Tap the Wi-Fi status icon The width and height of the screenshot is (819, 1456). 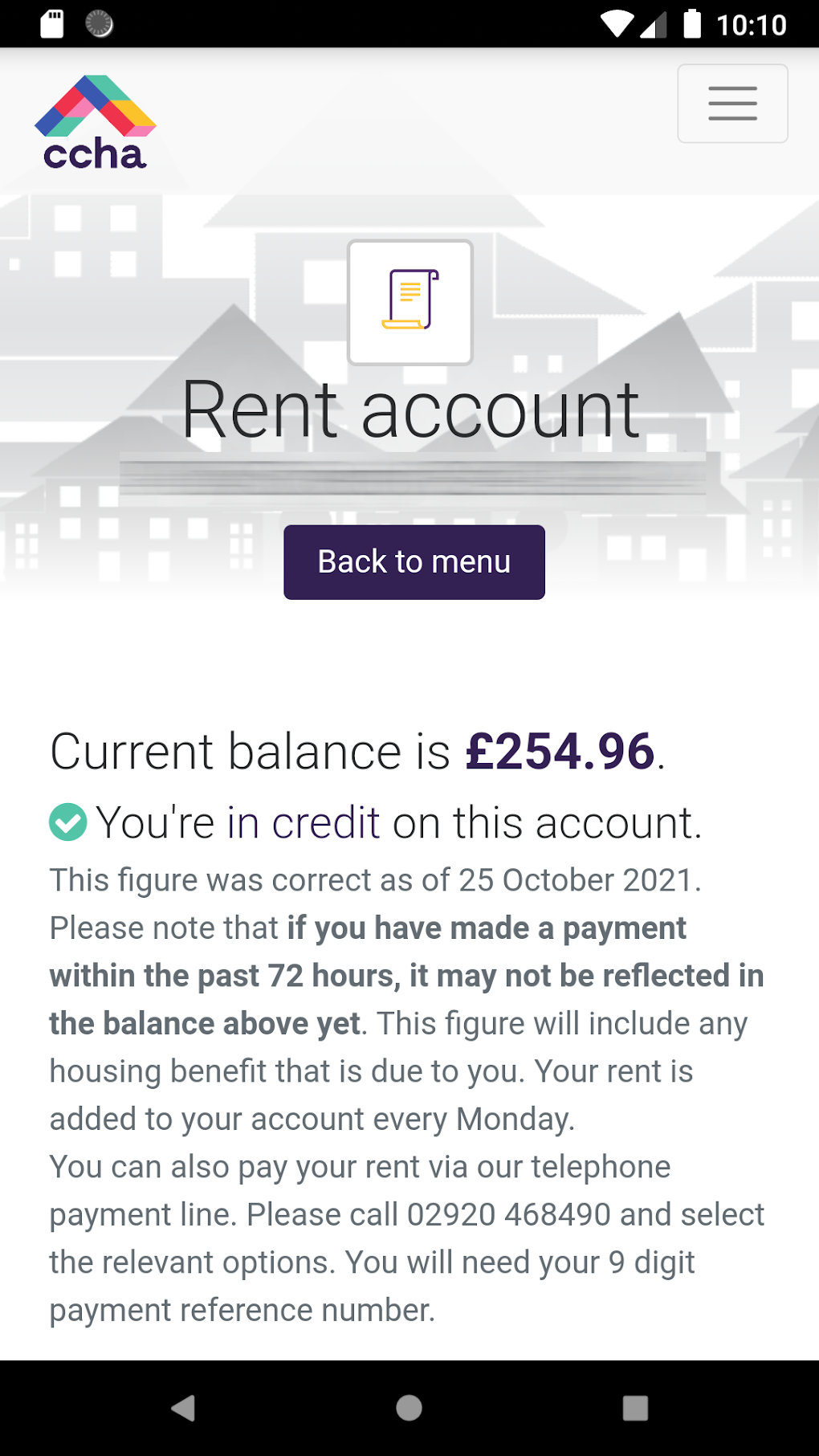coord(617,24)
